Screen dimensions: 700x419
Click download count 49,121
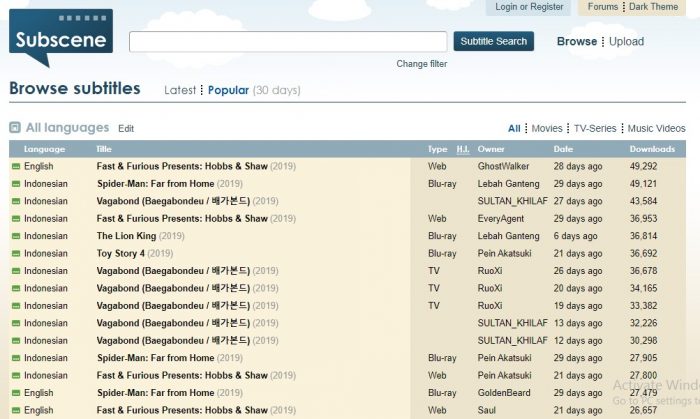643,184
